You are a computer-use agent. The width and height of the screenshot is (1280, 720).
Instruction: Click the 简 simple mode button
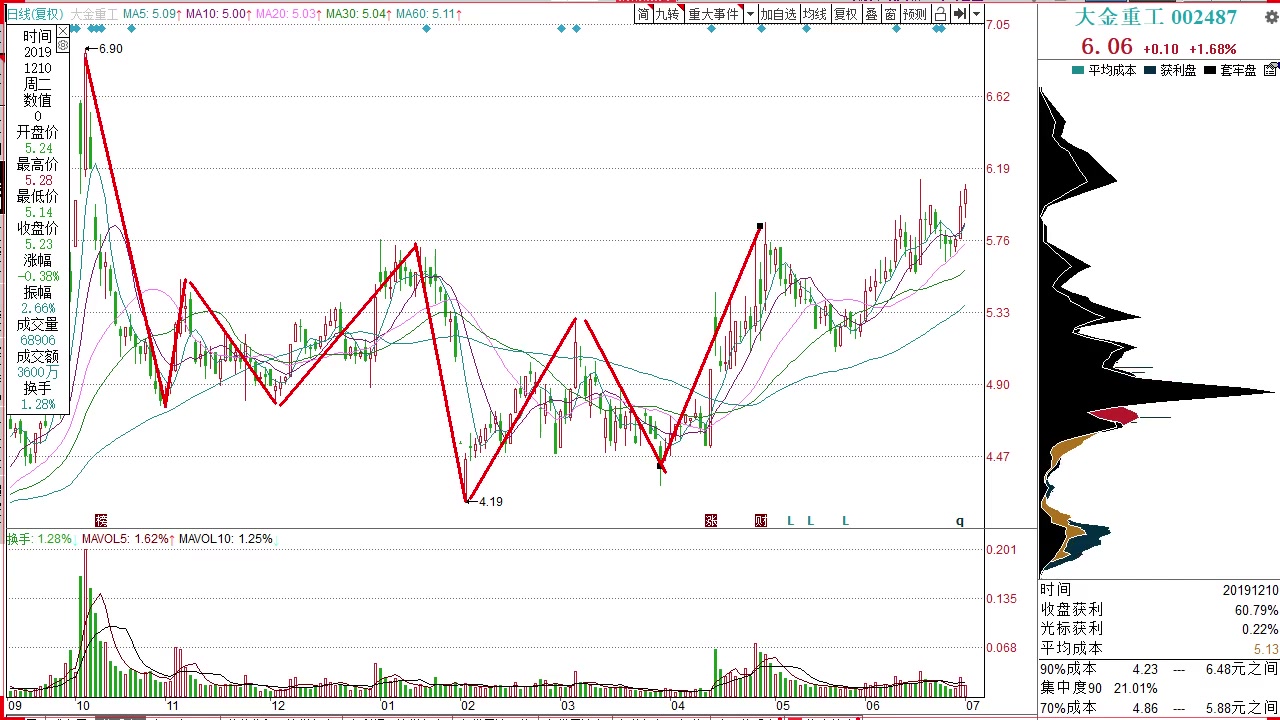(x=643, y=14)
